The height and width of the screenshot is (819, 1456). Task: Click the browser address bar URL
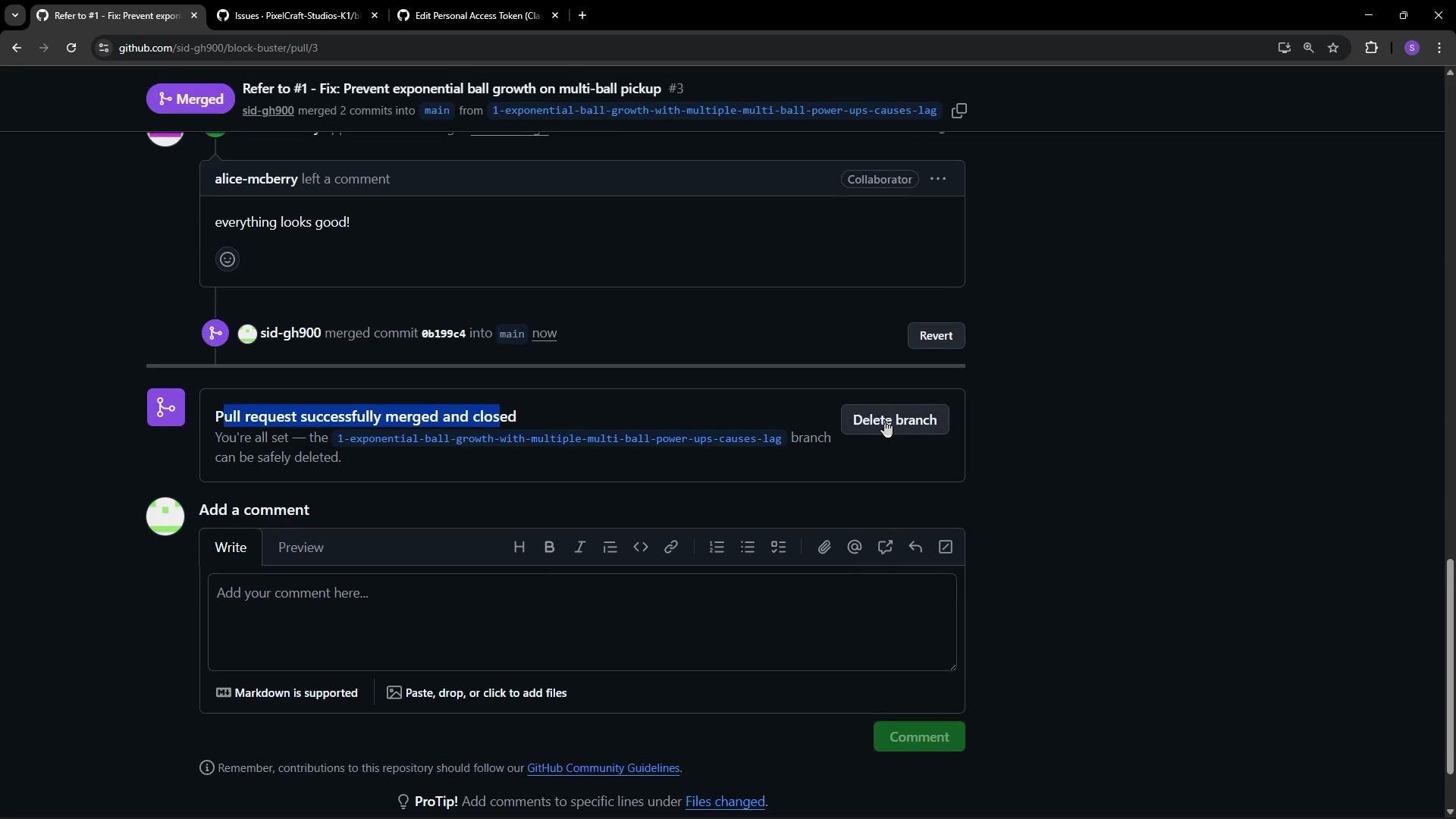click(x=218, y=48)
